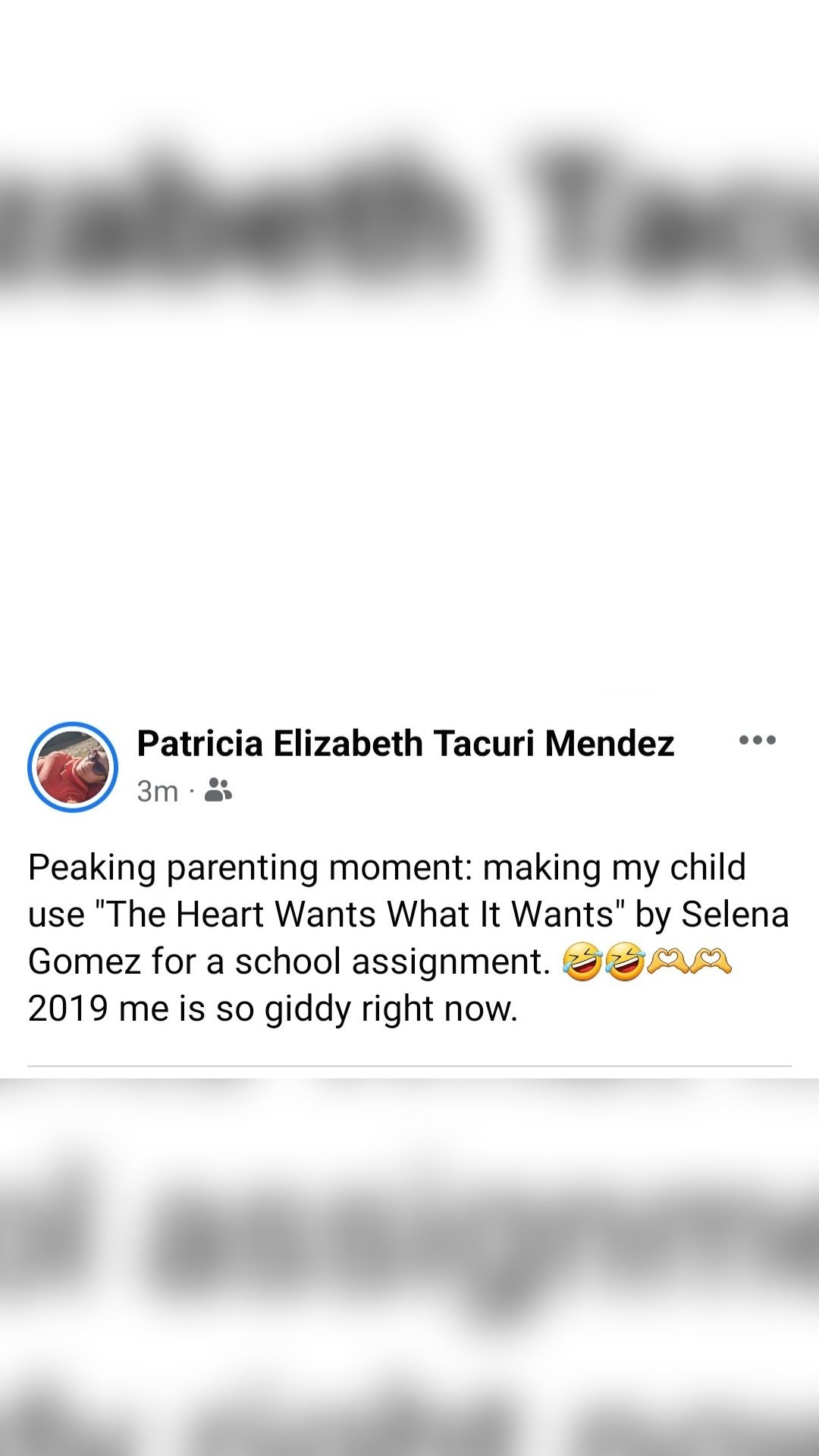The width and height of the screenshot is (819, 1456).
Task: Click the divider line beneath the post
Action: [409, 1066]
